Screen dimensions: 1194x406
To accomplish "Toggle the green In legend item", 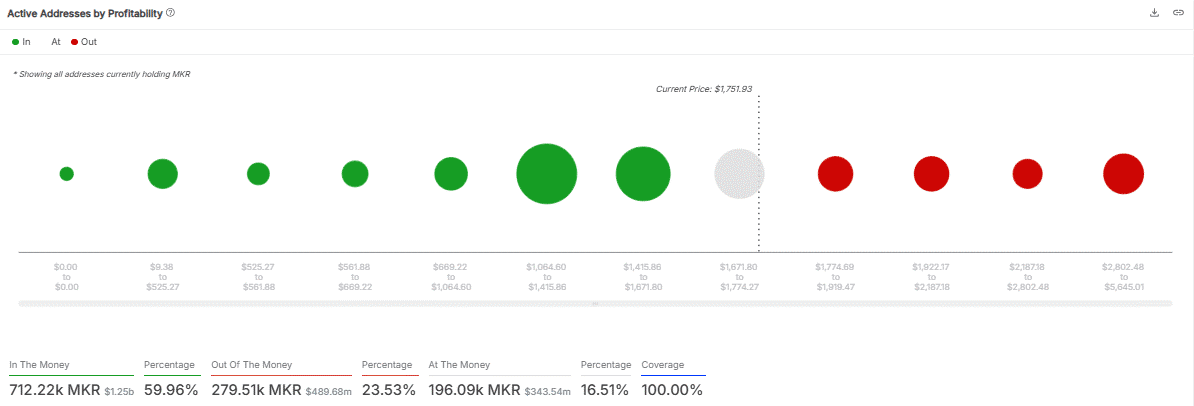I will point(21,42).
